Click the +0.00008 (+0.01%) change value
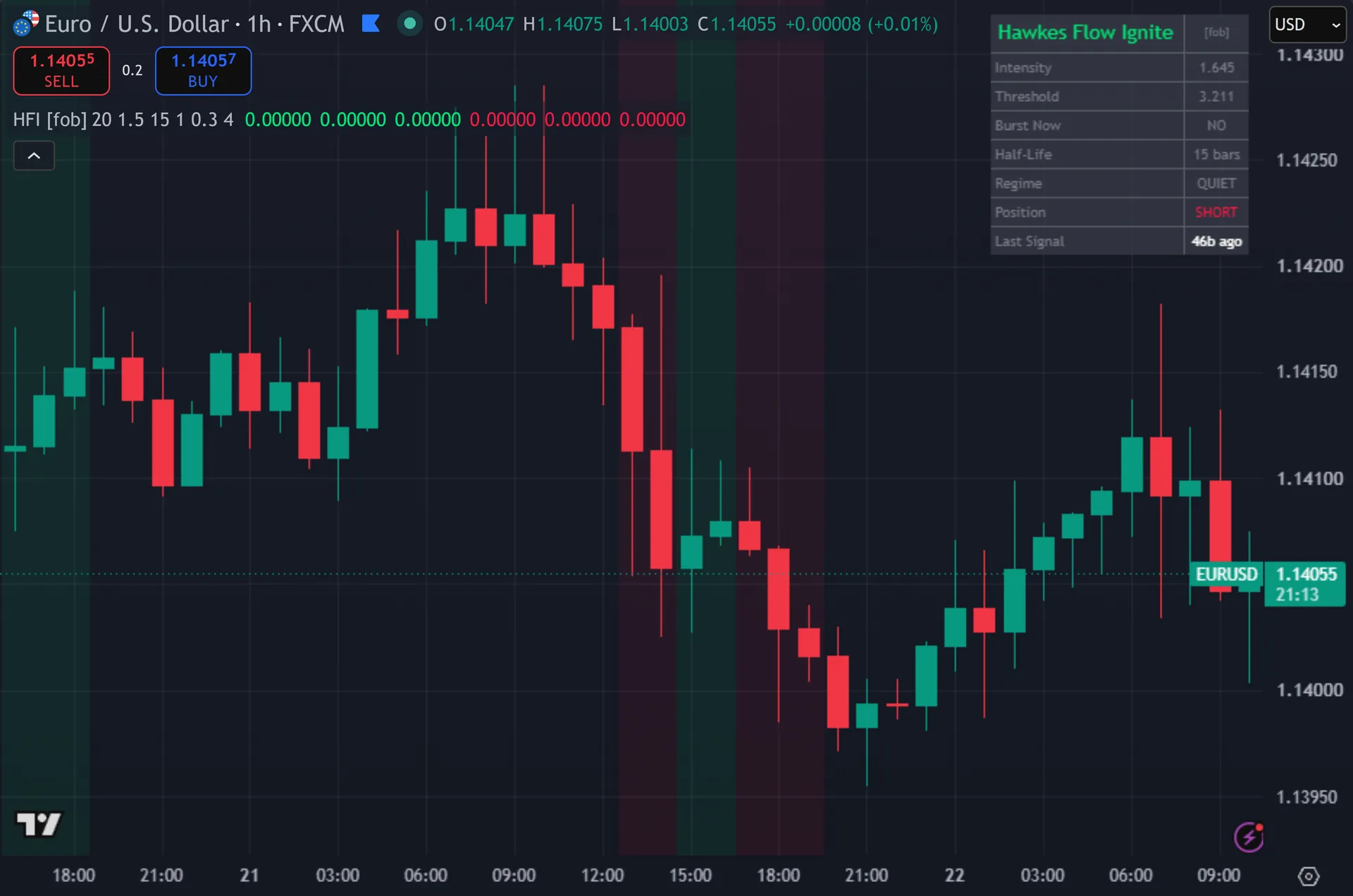The image size is (1353, 896). point(862,25)
